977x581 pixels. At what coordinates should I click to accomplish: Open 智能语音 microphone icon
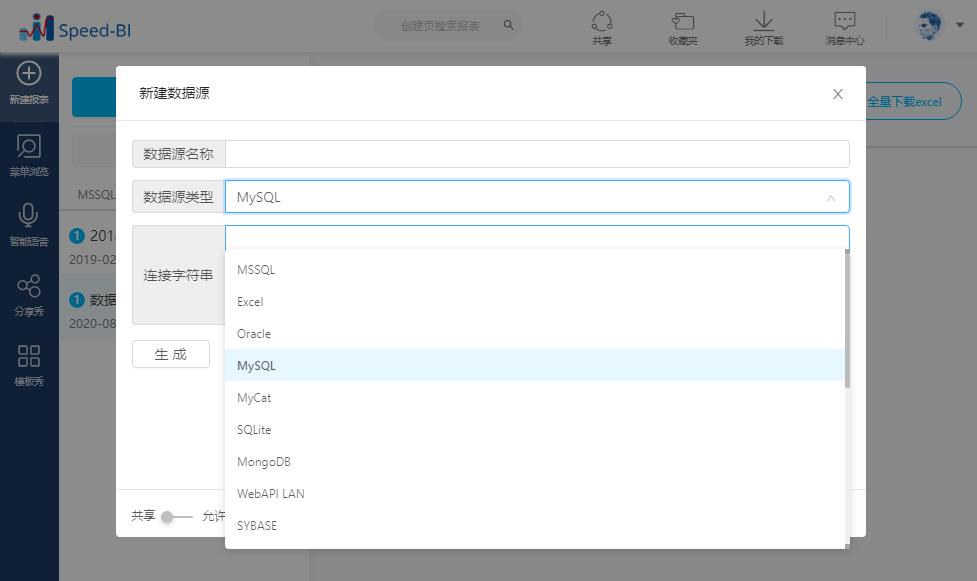[29, 216]
